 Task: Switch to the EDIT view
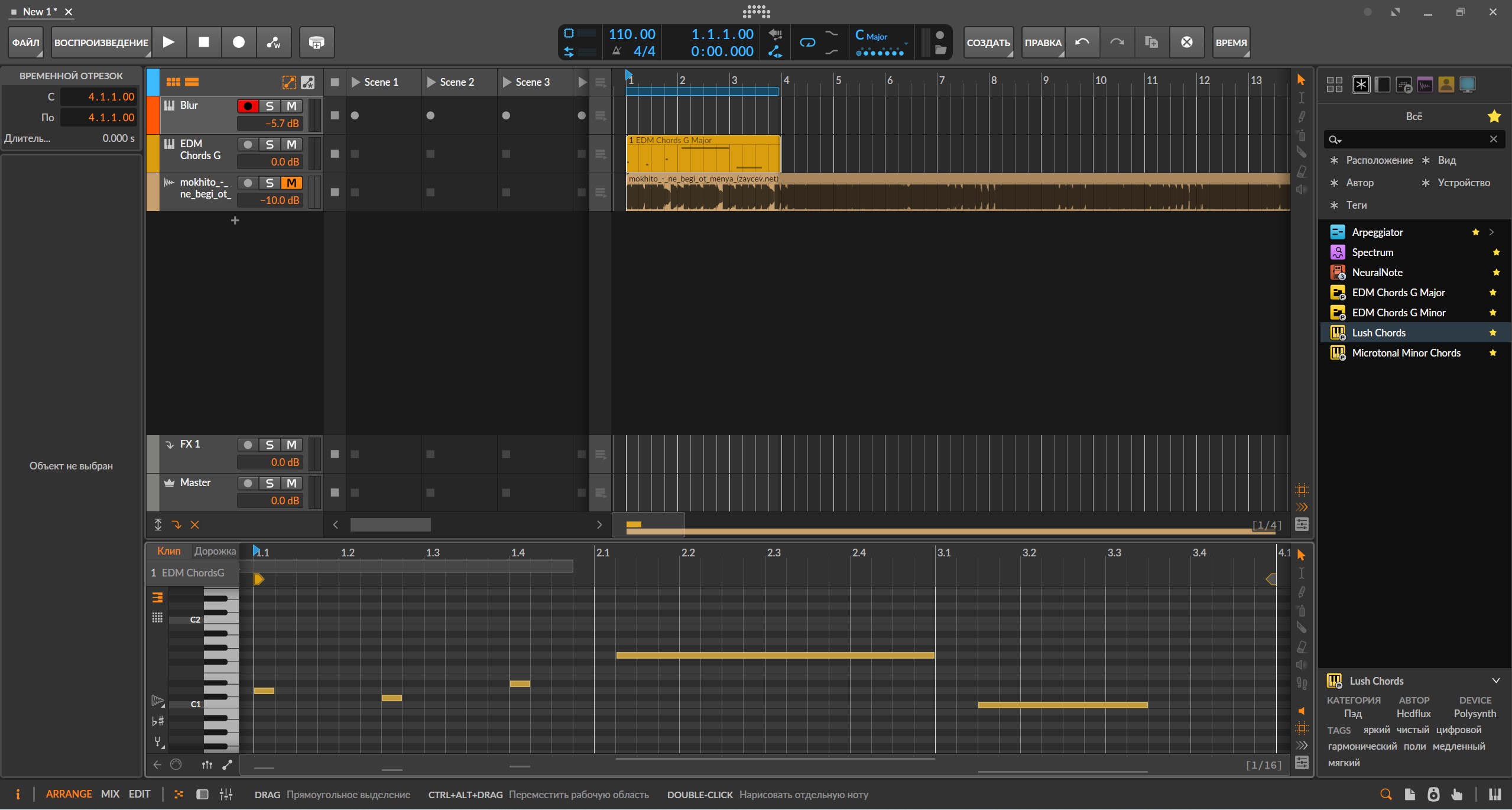139,794
